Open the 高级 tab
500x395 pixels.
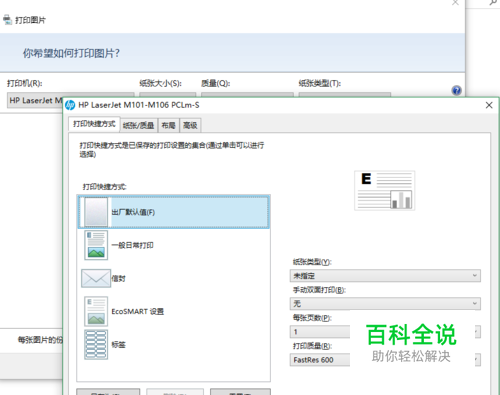click(190, 125)
